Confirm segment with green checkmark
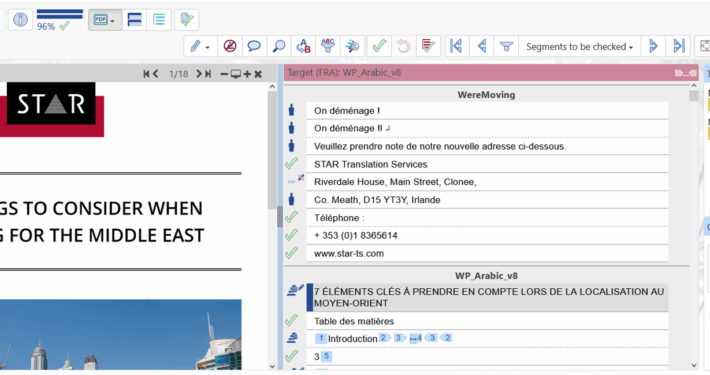Viewport: 710px width, 375px height. pyautogui.click(x=379, y=46)
